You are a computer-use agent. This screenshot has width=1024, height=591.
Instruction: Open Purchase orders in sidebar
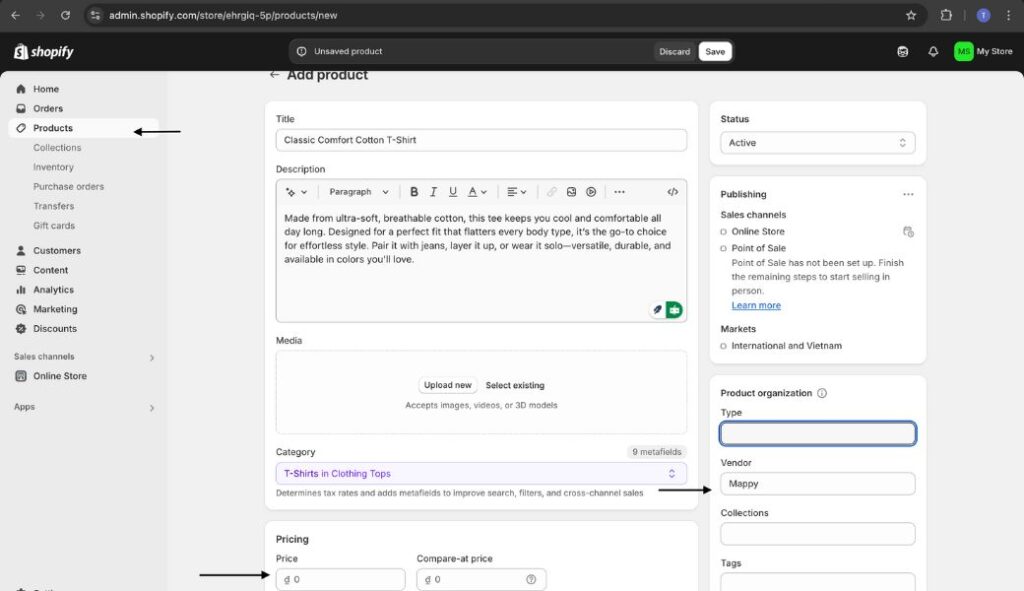coord(69,187)
